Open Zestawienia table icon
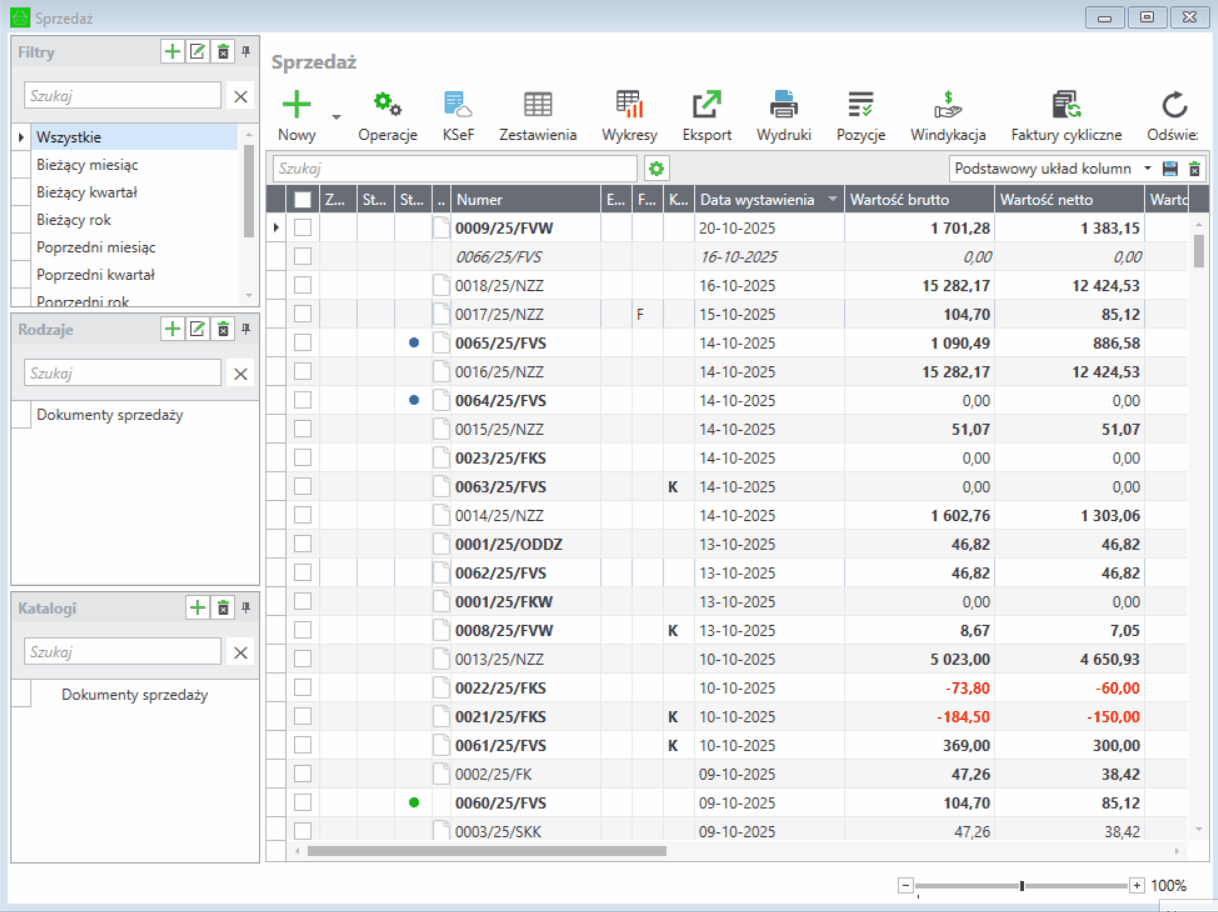Viewport: 1218px width, 912px height. coord(538,104)
